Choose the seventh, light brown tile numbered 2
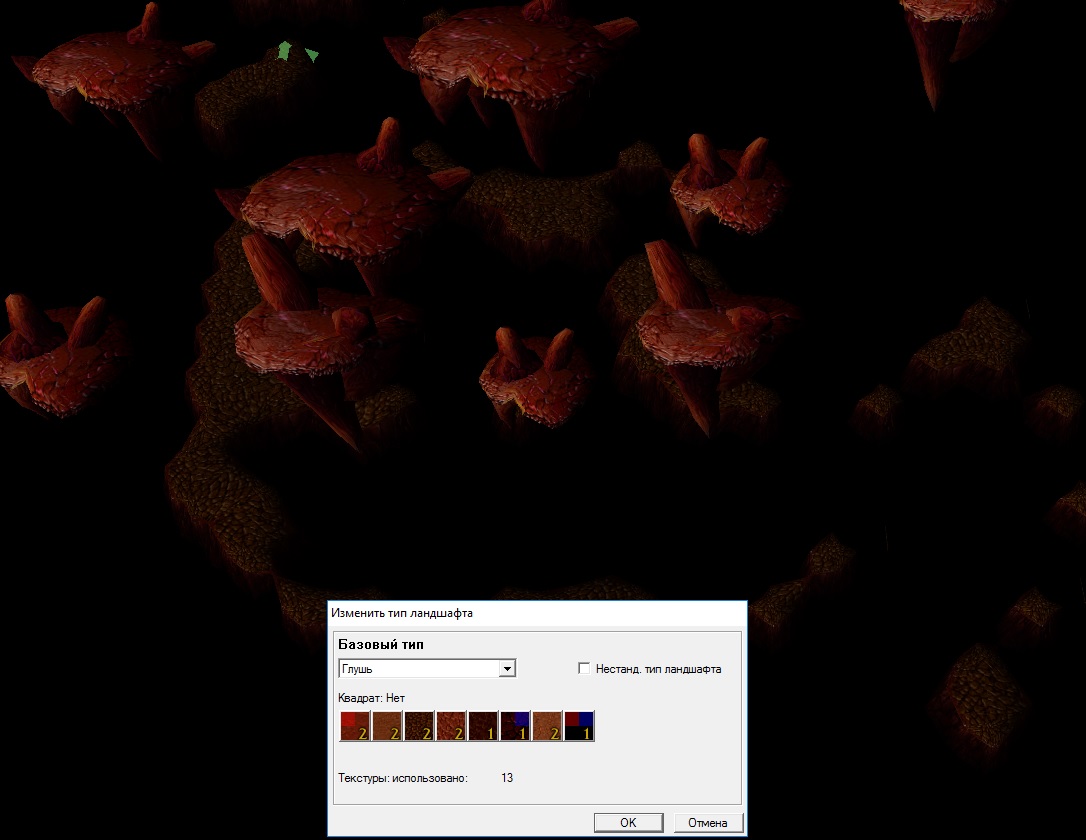The image size is (1086, 840). click(546, 726)
